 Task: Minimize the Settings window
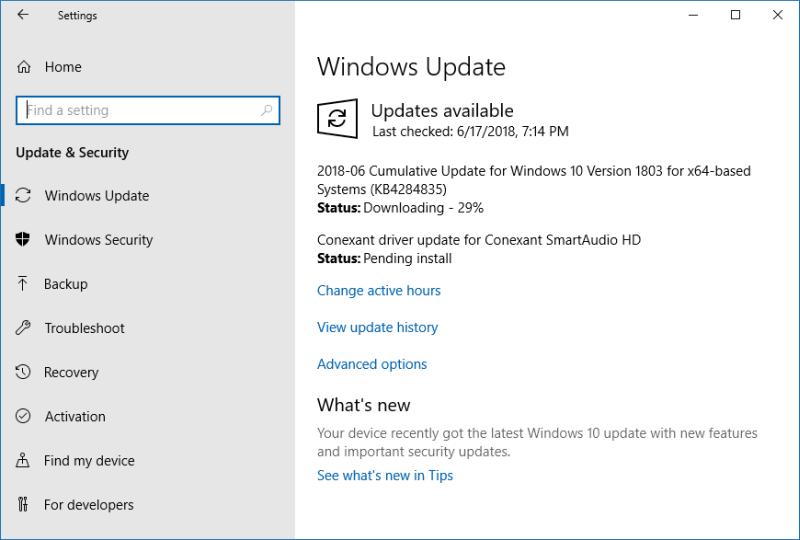point(693,15)
